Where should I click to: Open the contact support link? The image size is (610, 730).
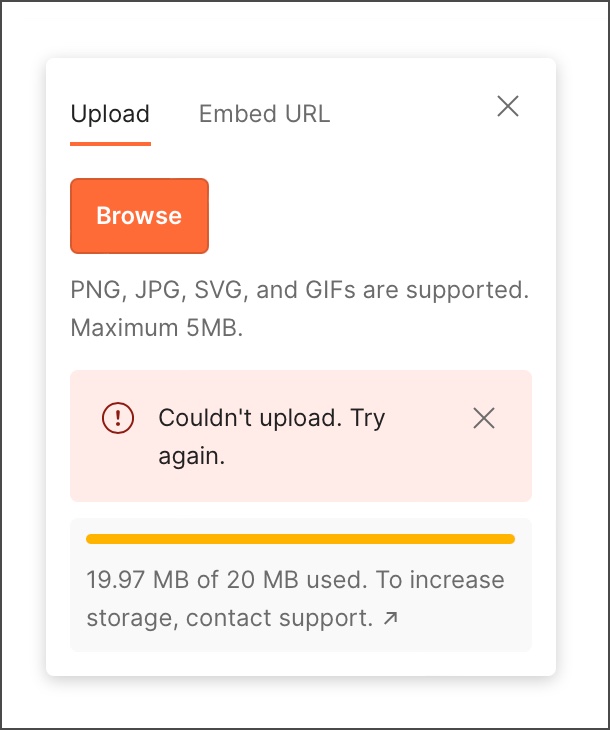pos(279,618)
